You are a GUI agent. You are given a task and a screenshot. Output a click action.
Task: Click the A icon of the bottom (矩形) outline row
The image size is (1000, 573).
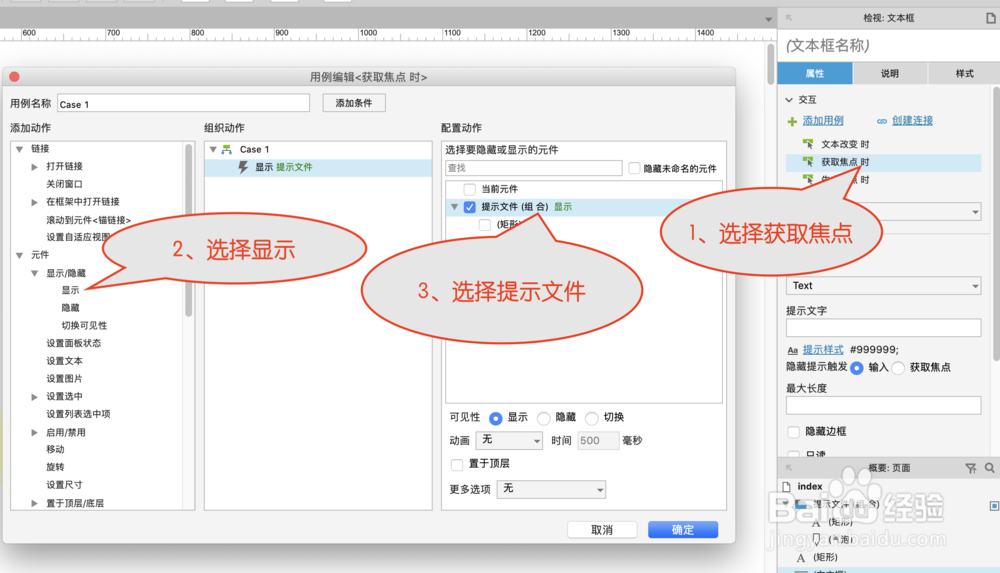(801, 558)
